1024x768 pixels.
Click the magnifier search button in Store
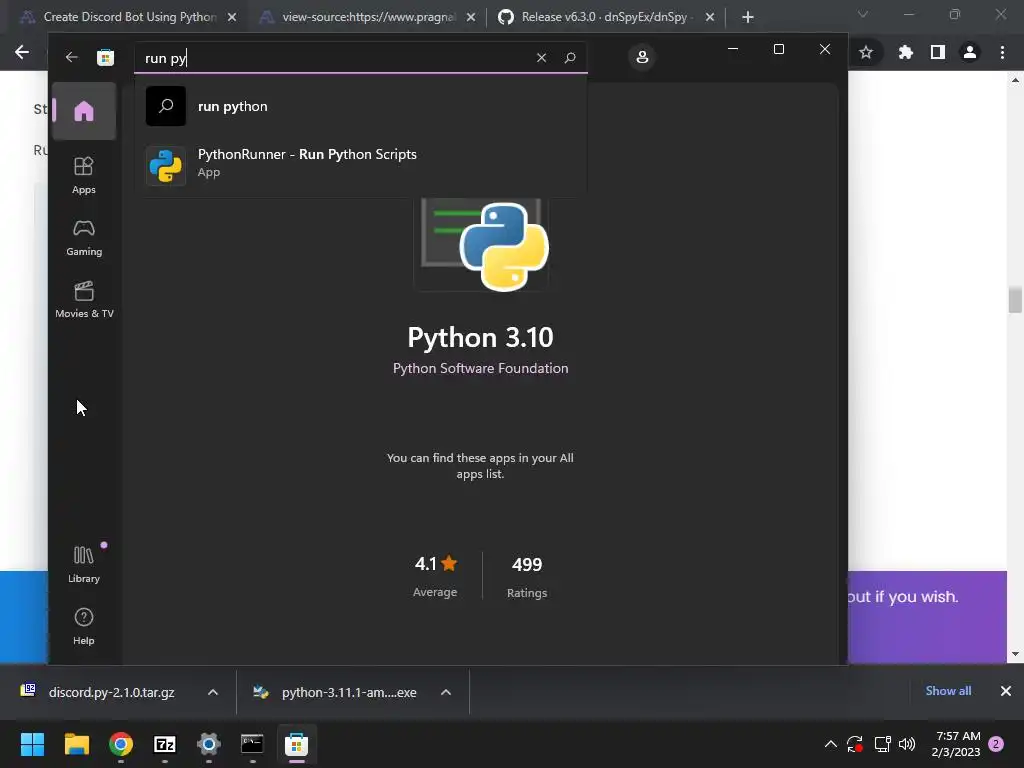pyautogui.click(x=570, y=57)
